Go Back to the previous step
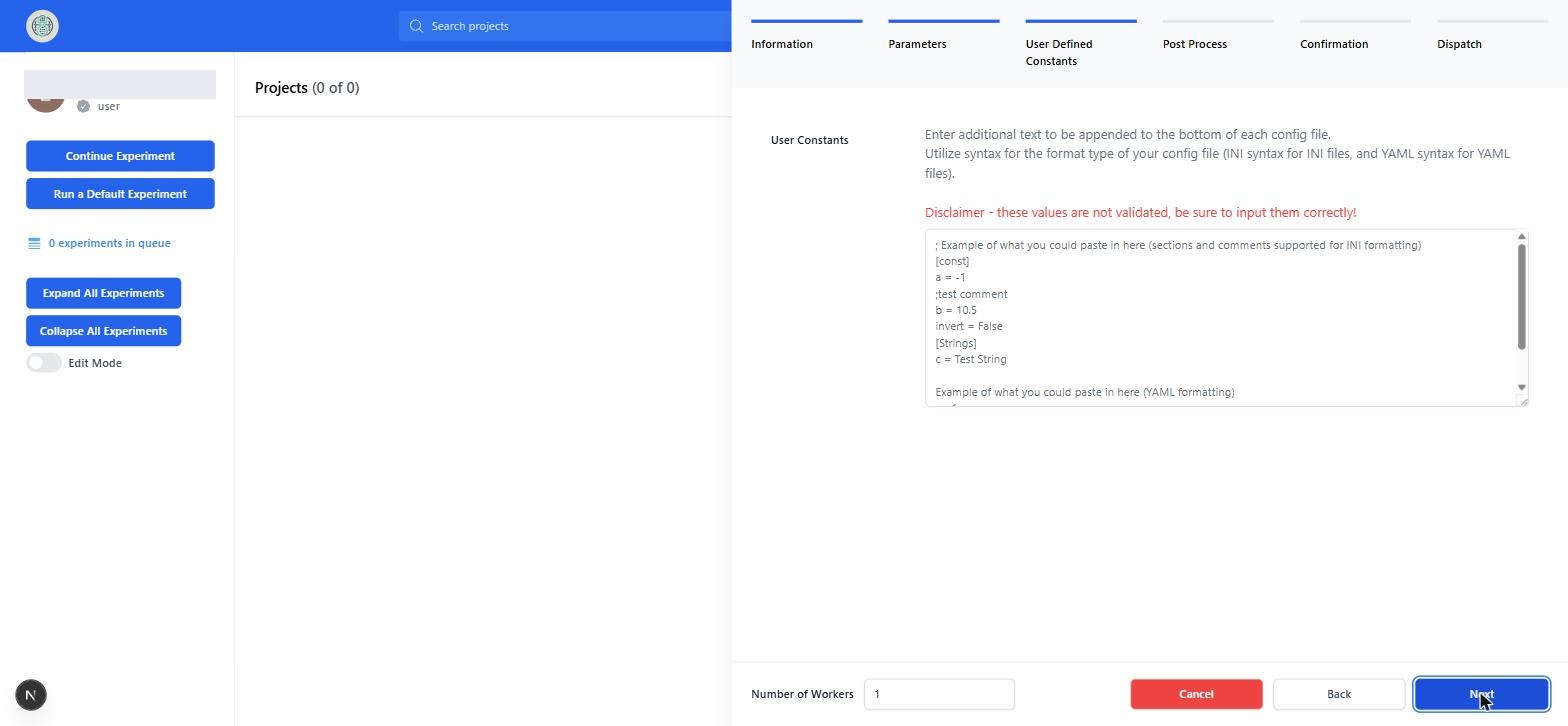This screenshot has width=1568, height=726. [1338, 694]
